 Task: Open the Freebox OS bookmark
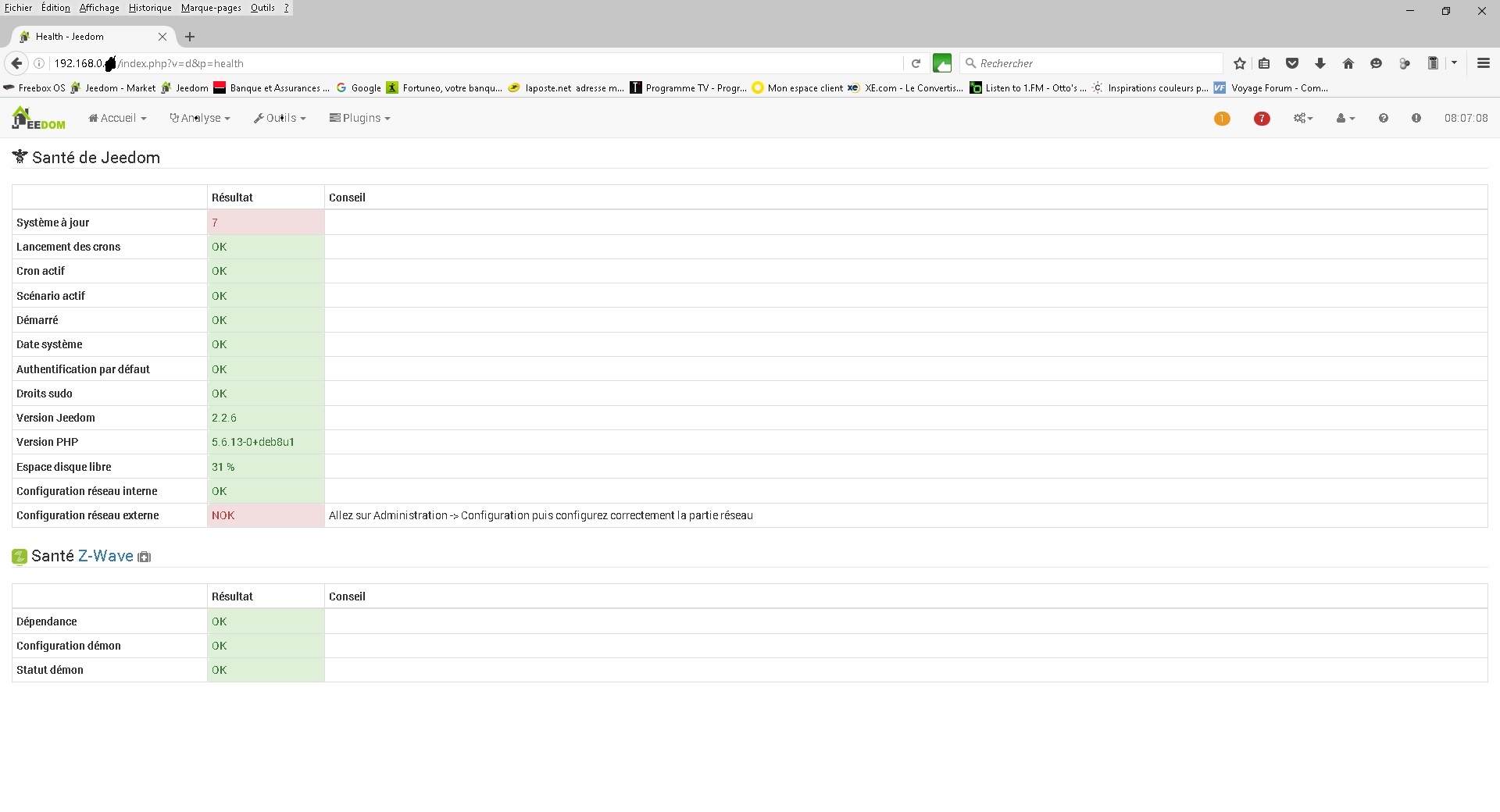click(x=34, y=88)
